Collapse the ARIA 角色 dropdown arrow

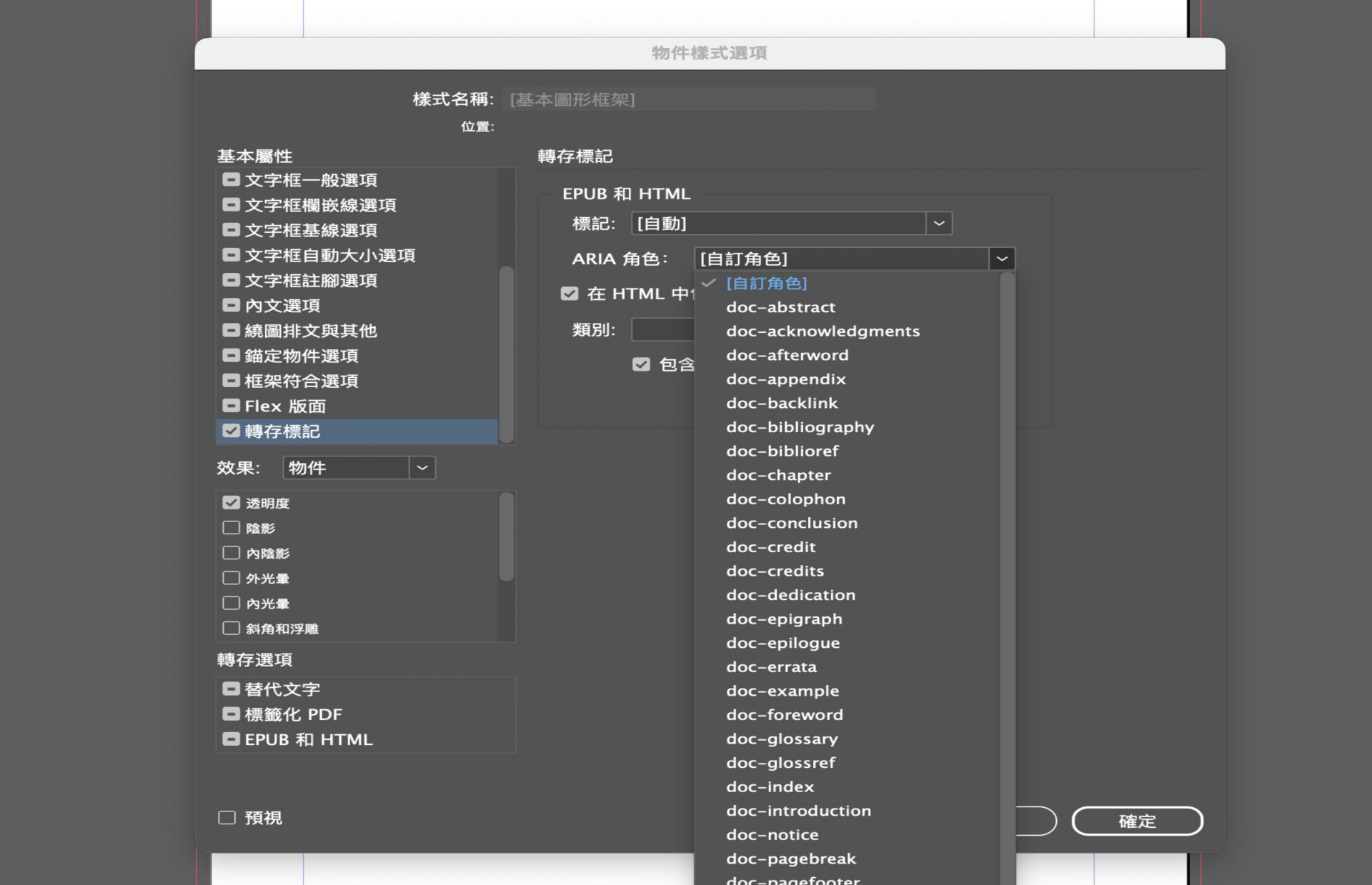pyautogui.click(x=1001, y=259)
